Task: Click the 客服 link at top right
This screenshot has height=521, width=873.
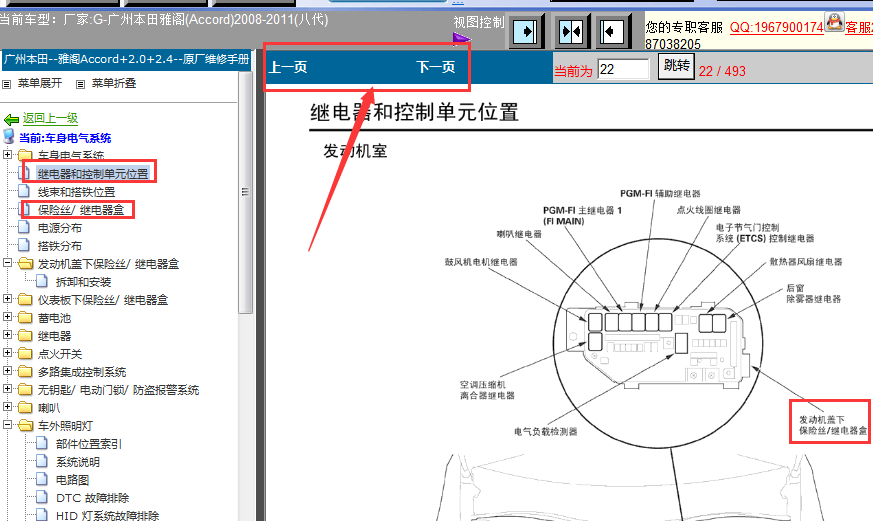Action: pyautogui.click(x=859, y=27)
